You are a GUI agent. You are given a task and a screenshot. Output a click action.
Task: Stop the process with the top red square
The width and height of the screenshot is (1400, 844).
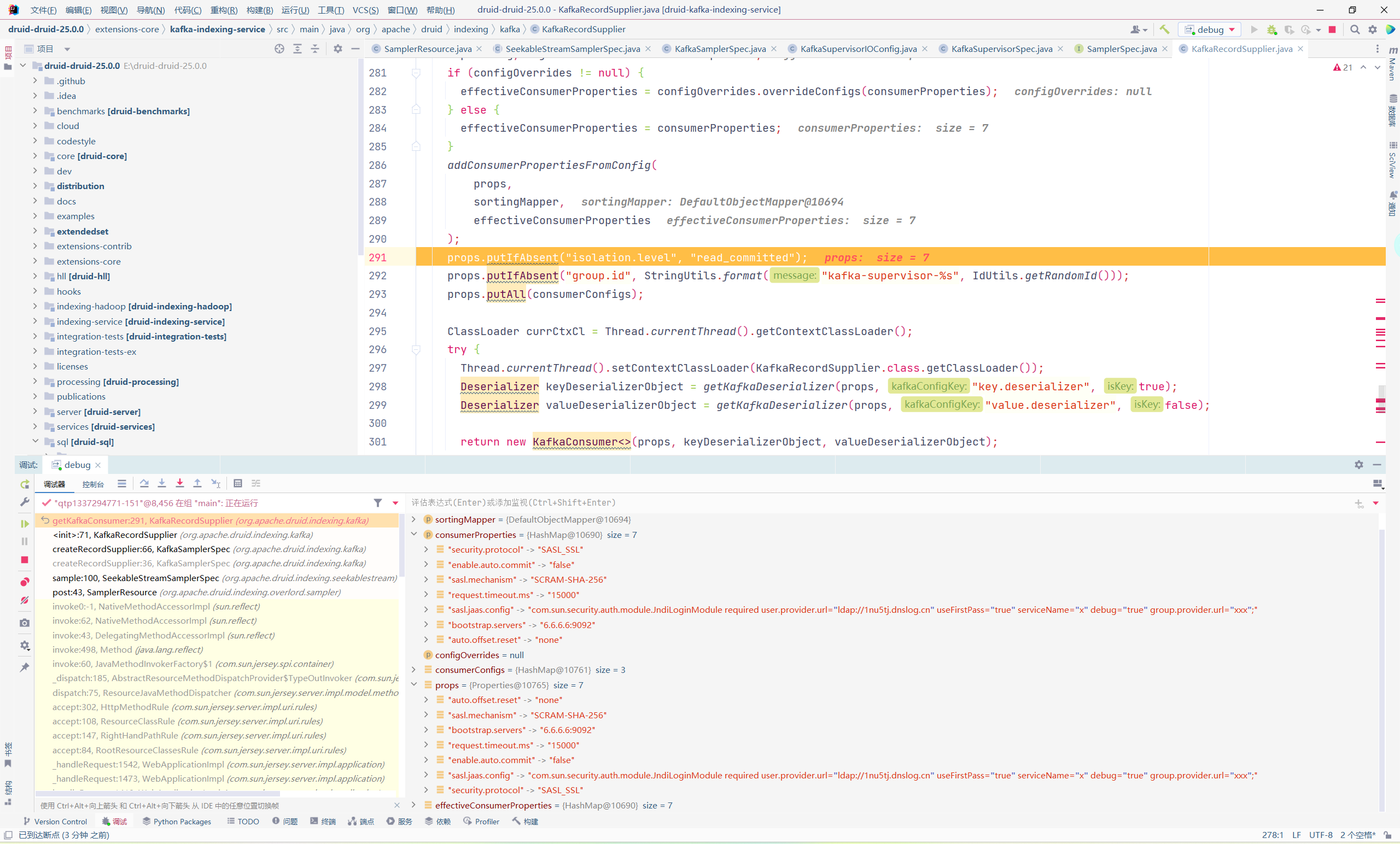click(1332, 30)
